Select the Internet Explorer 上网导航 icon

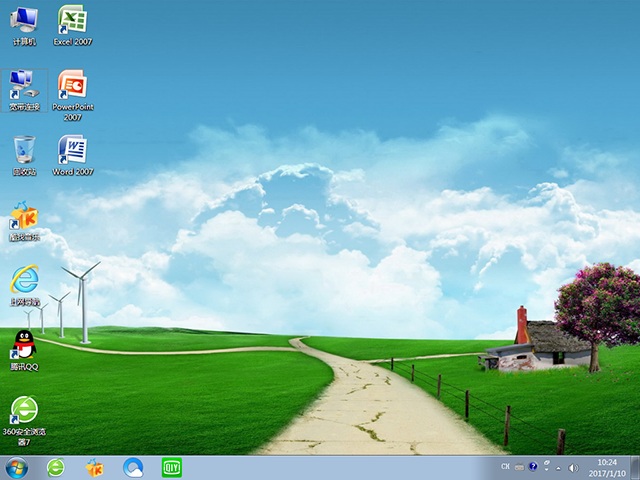click(x=24, y=282)
